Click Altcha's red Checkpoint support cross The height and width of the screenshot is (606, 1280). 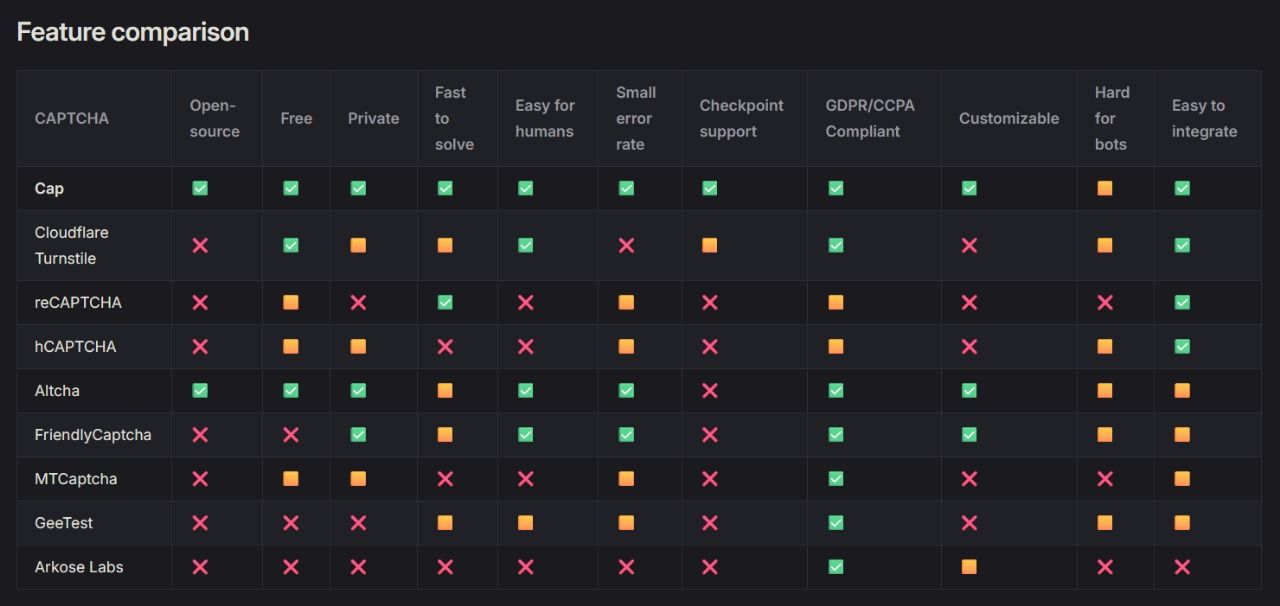709,390
